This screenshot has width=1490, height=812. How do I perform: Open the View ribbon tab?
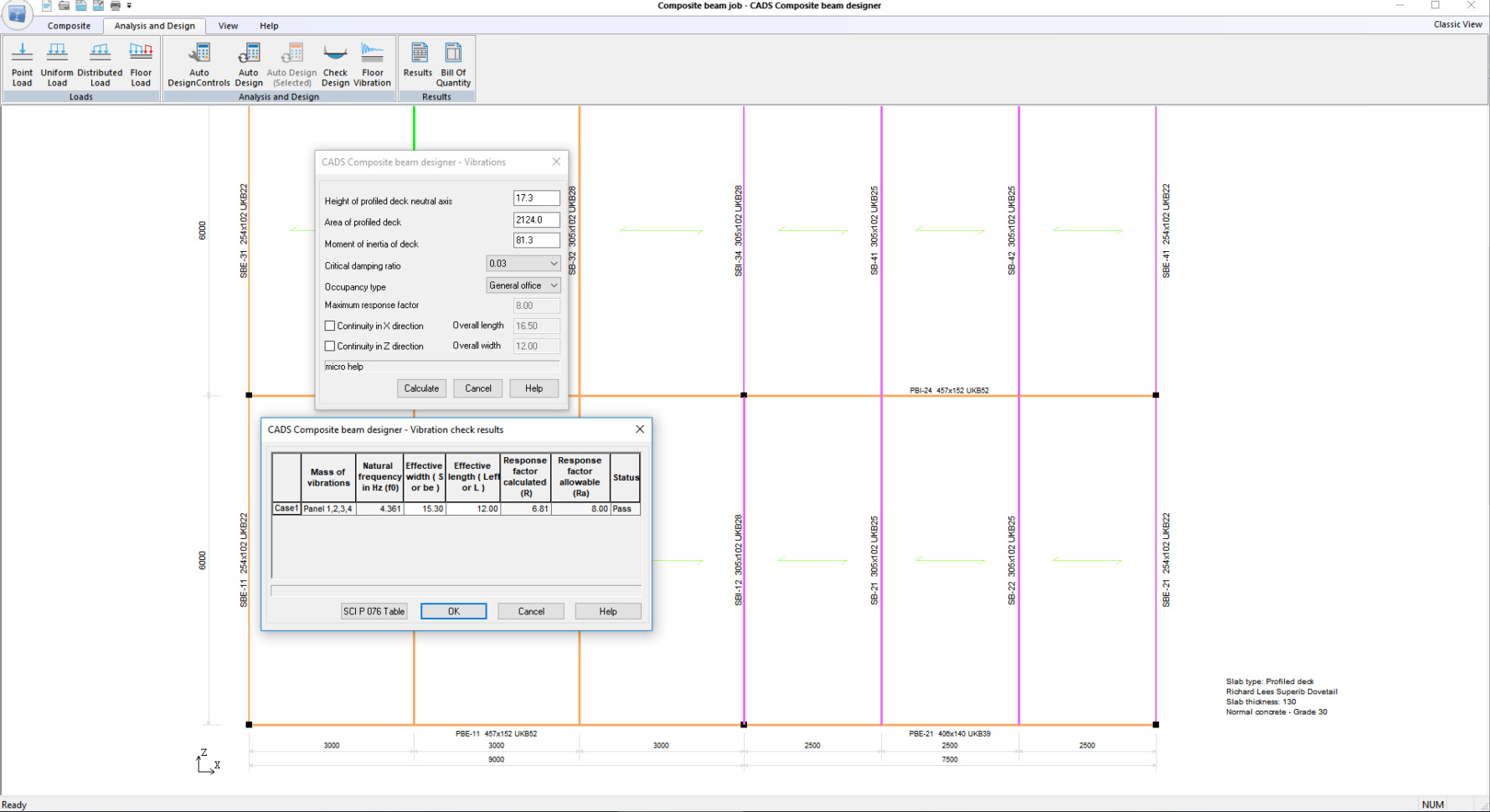228,25
